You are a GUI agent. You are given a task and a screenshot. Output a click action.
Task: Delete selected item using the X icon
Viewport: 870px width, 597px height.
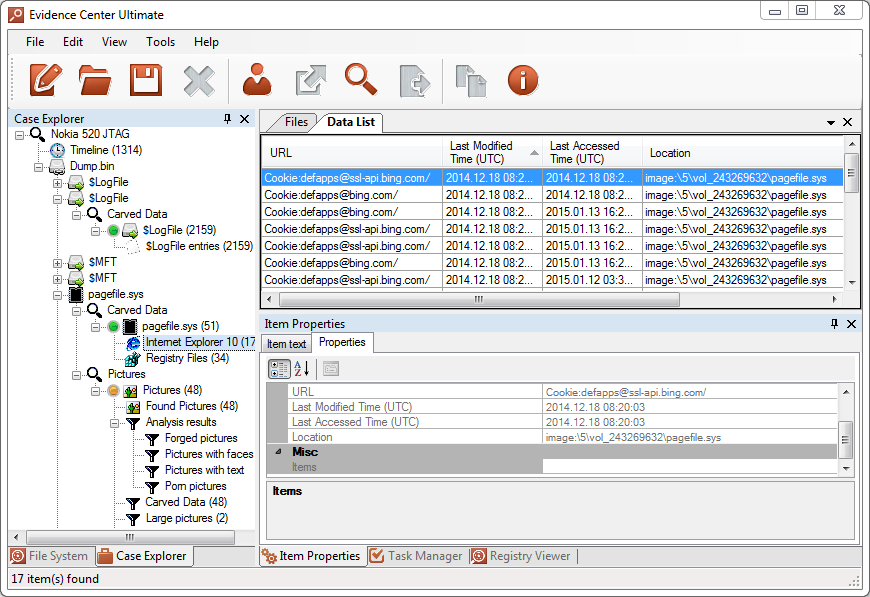click(x=197, y=80)
